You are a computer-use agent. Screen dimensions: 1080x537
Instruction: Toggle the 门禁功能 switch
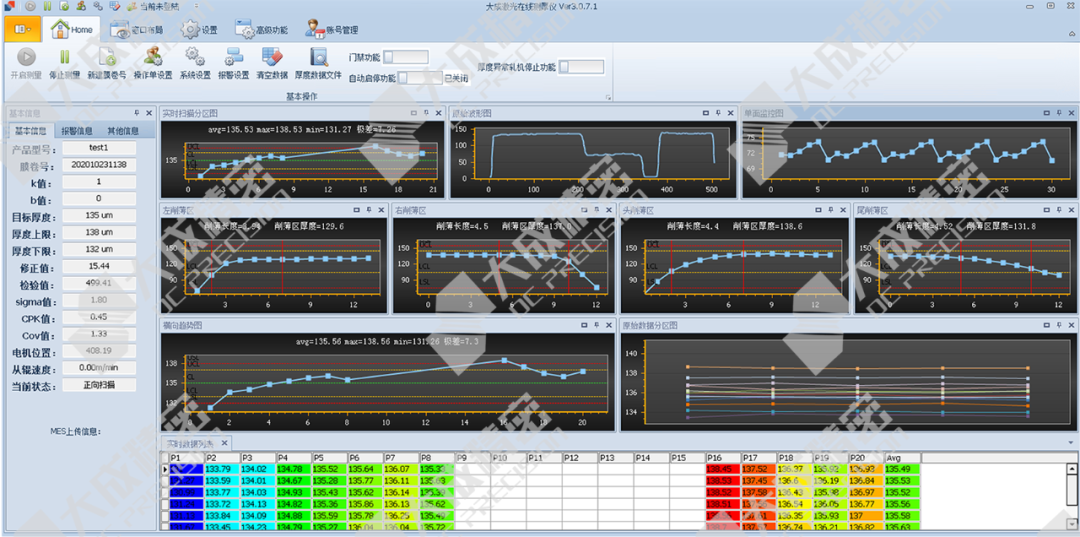(x=405, y=57)
